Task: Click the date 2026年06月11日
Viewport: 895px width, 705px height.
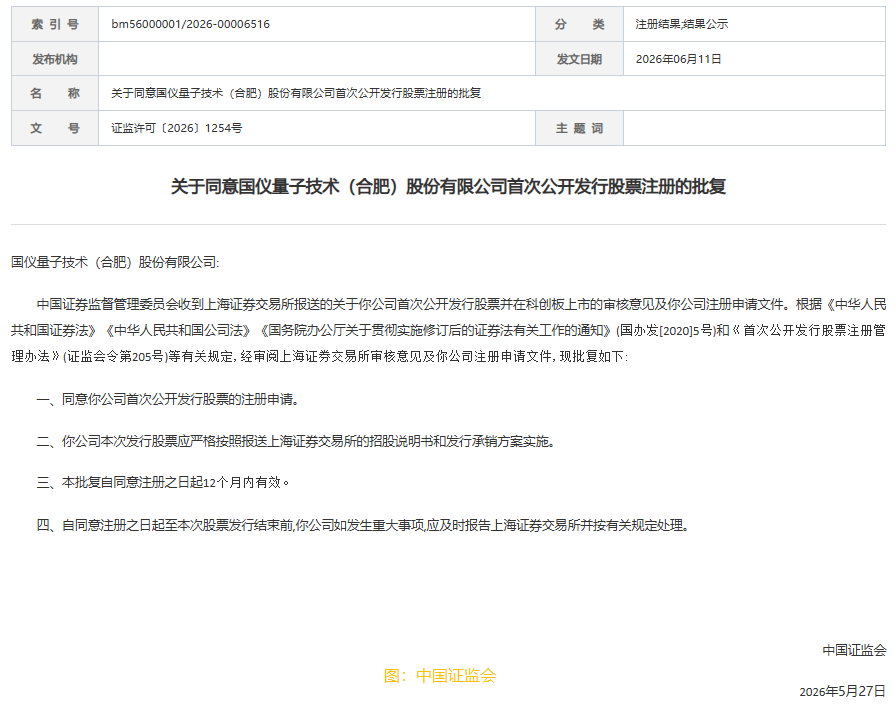Action: (x=678, y=59)
